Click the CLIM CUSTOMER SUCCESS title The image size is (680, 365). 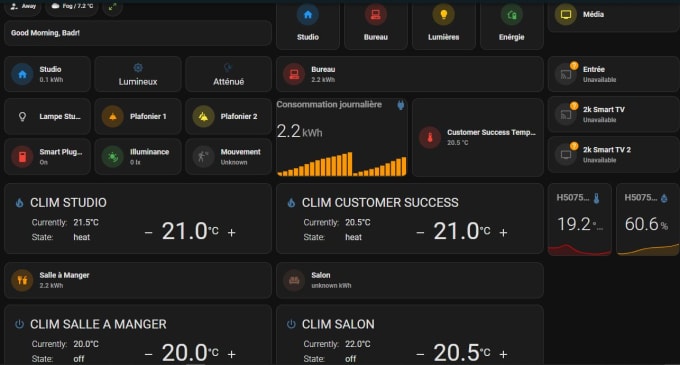pyautogui.click(x=380, y=202)
